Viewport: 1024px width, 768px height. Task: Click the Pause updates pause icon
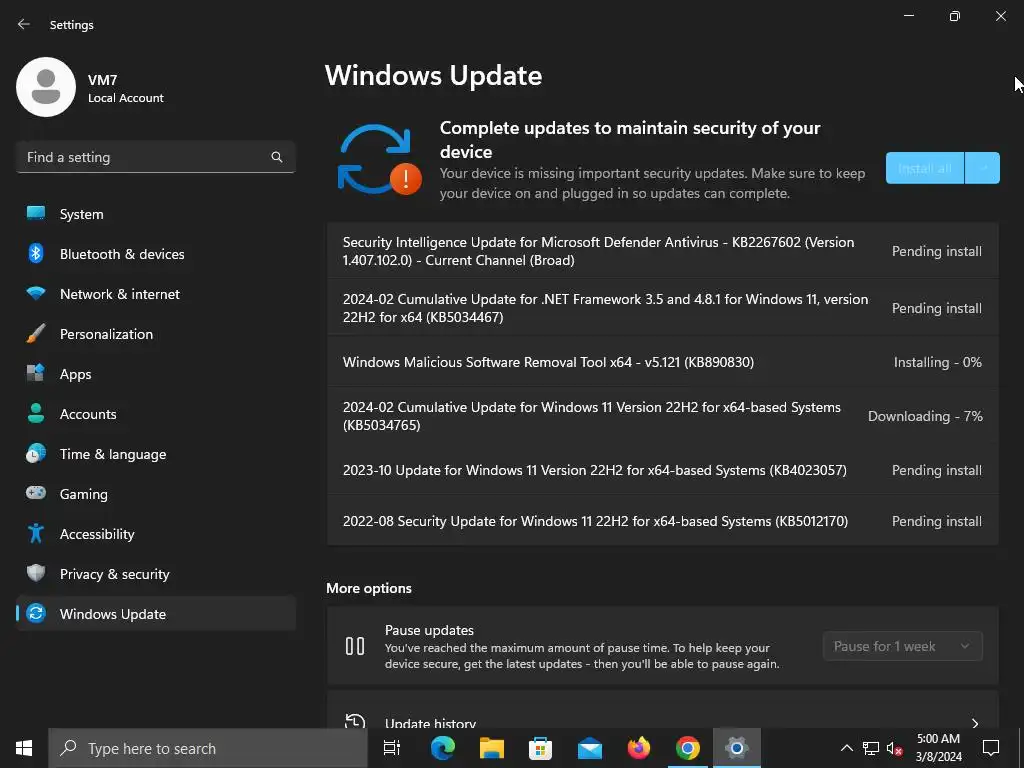pyautogui.click(x=355, y=647)
